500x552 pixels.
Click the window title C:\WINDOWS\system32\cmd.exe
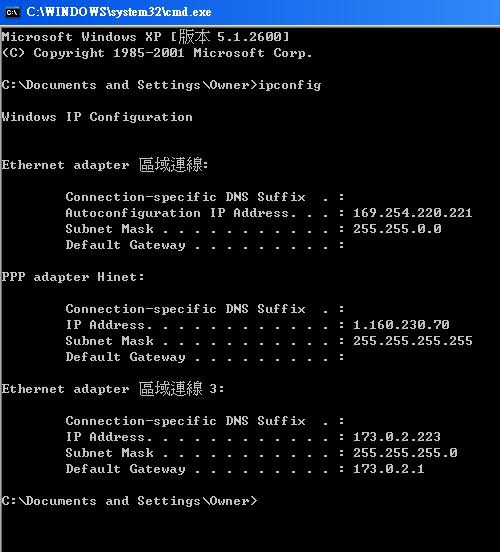coord(119,12)
